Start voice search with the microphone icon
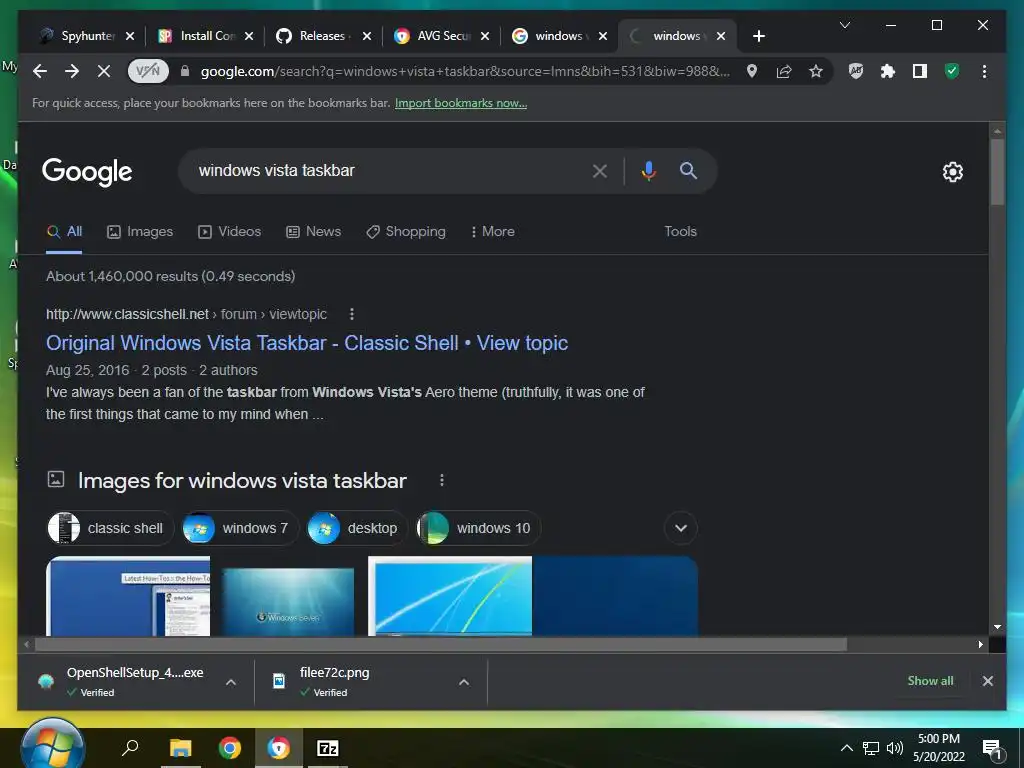 click(648, 171)
